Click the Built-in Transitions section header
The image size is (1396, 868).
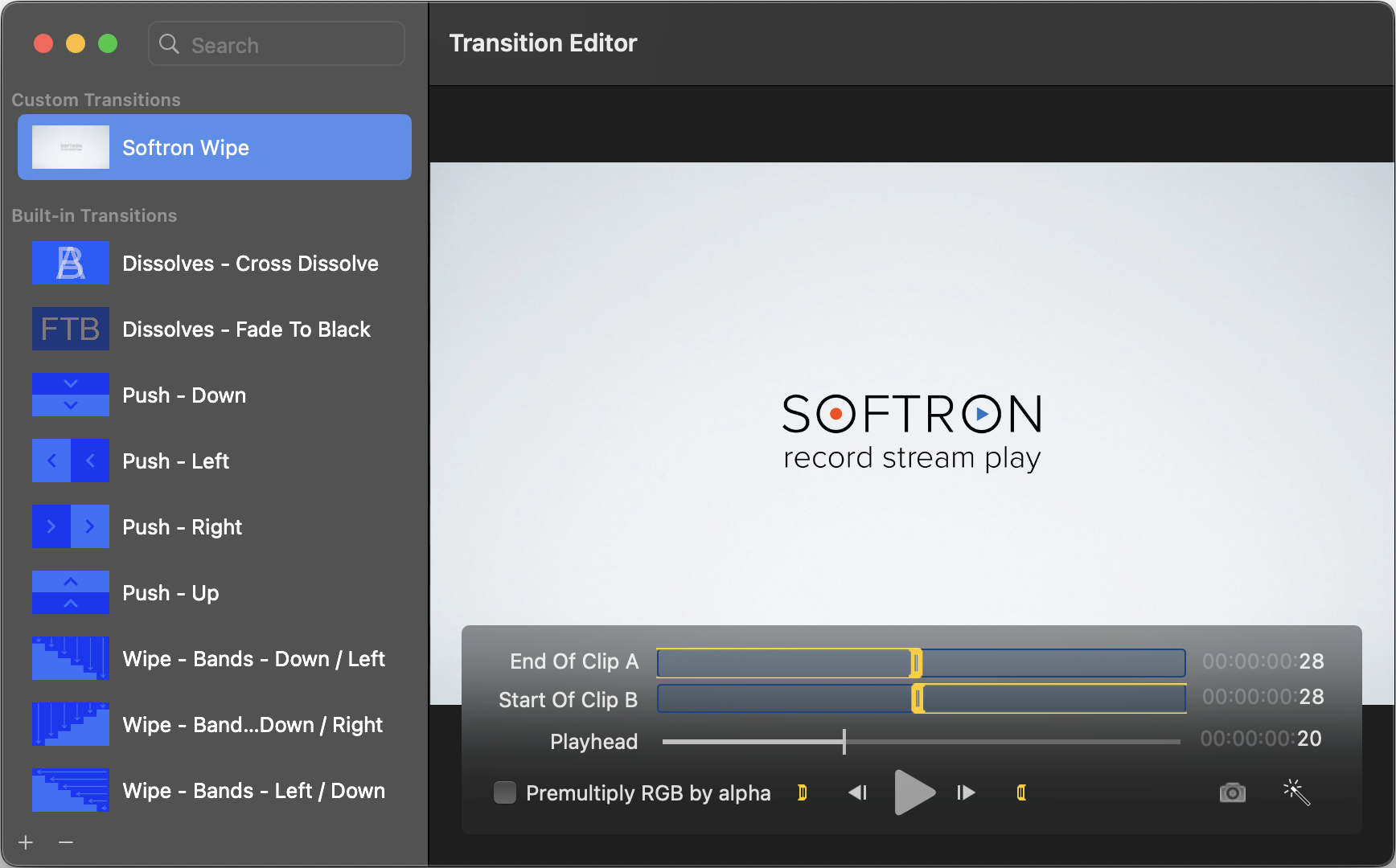[x=94, y=215]
